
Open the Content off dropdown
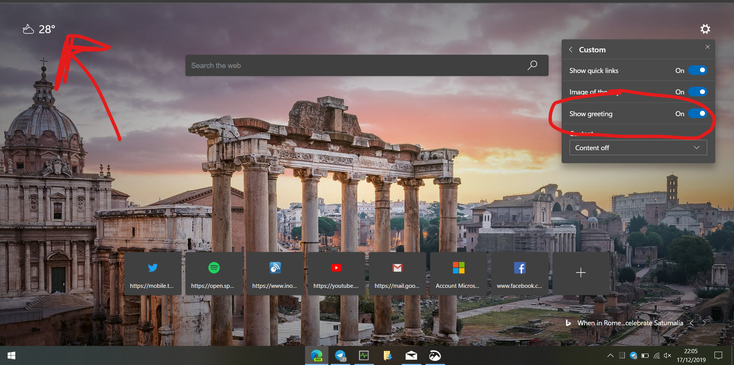(x=638, y=148)
